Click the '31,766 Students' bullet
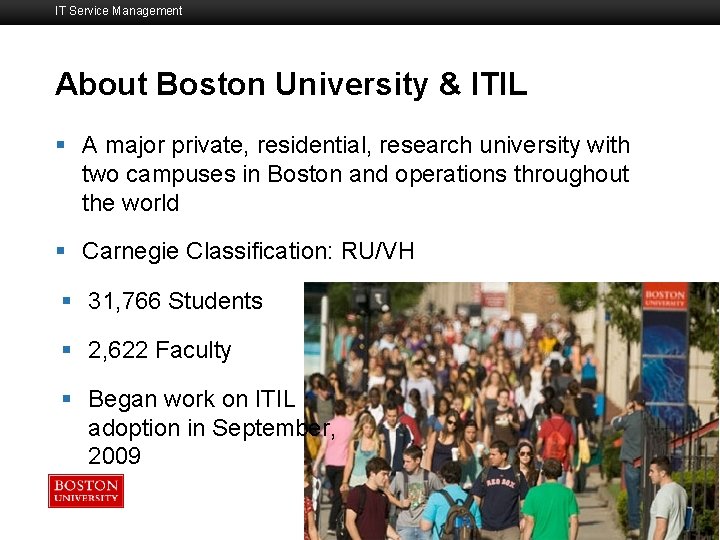 click(175, 301)
